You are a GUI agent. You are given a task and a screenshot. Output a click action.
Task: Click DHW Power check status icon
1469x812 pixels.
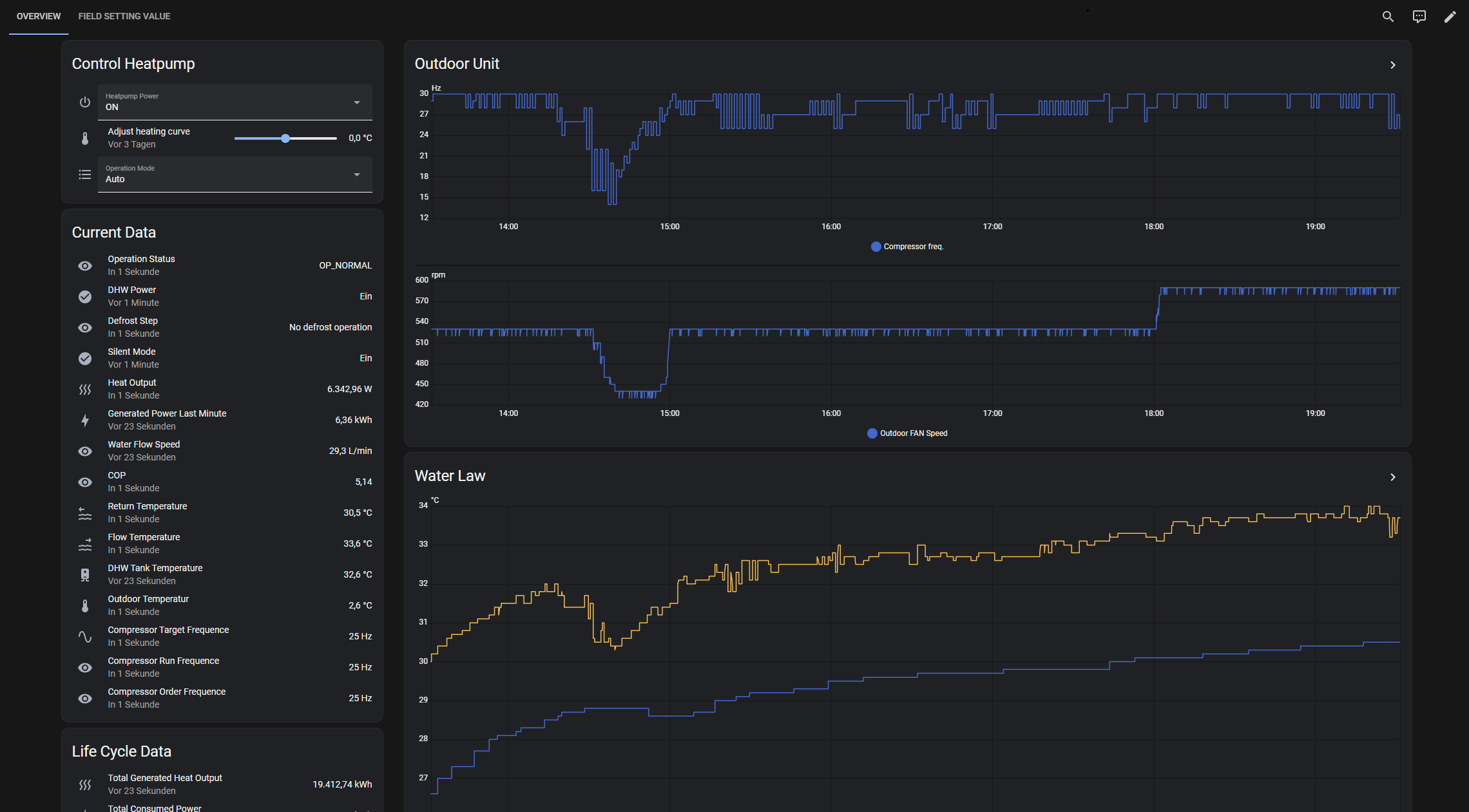click(85, 296)
